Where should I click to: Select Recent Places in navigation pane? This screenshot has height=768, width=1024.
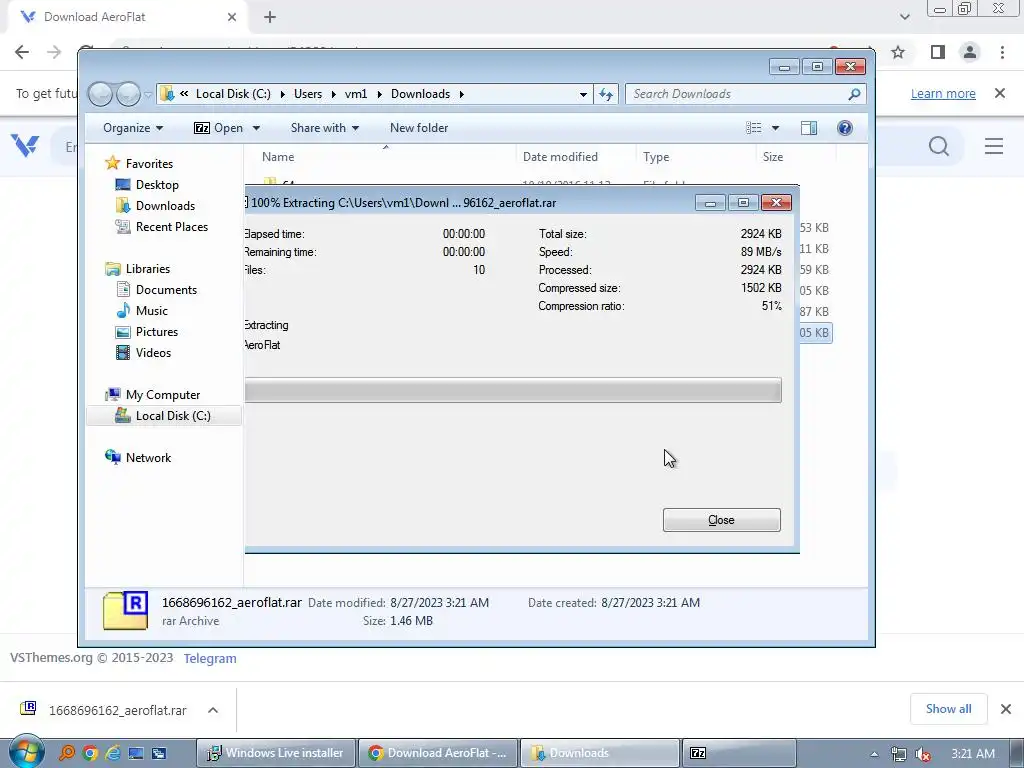point(171,227)
